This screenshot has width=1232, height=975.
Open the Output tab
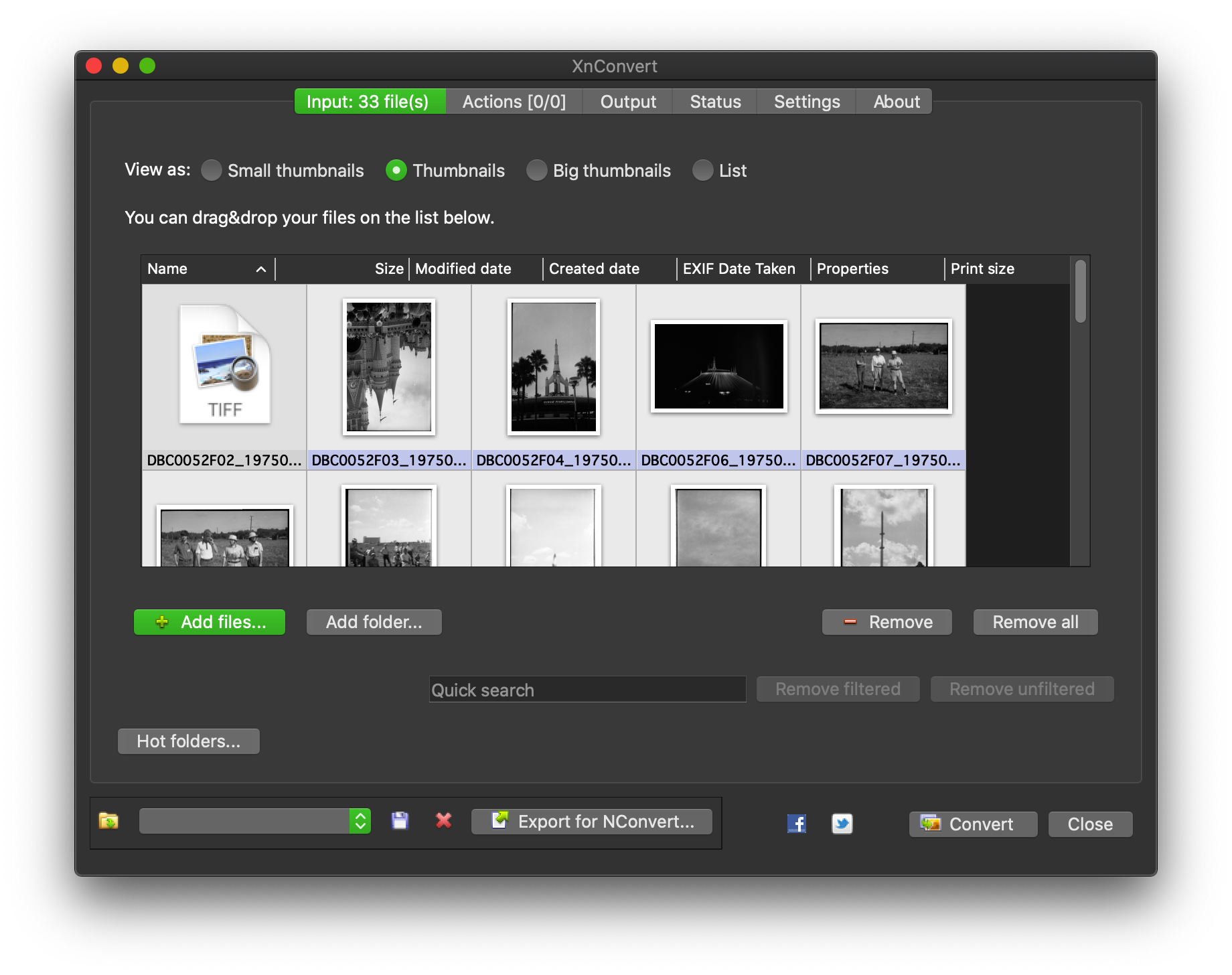(x=627, y=102)
